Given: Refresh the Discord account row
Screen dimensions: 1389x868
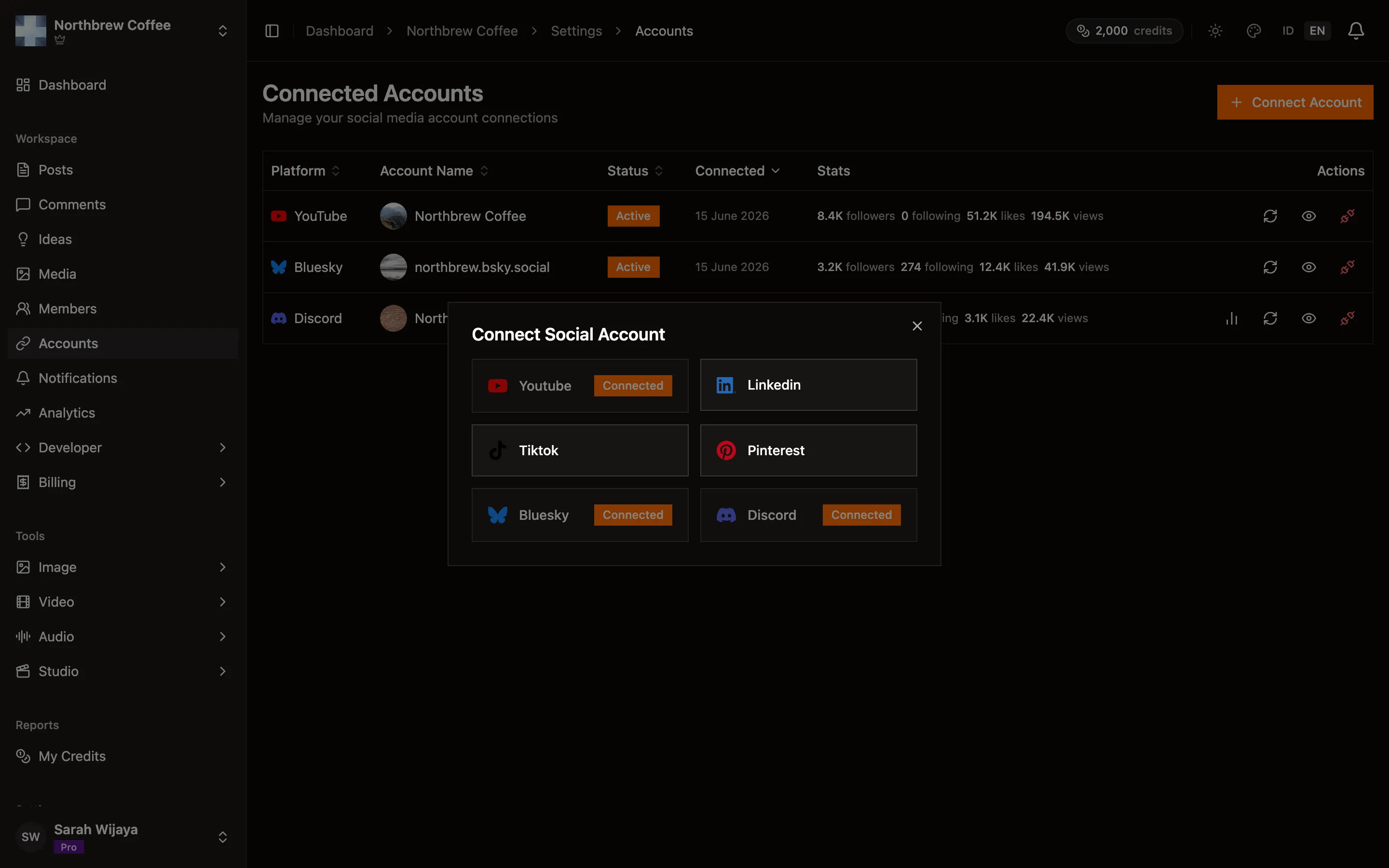Looking at the screenshot, I should 1270,318.
